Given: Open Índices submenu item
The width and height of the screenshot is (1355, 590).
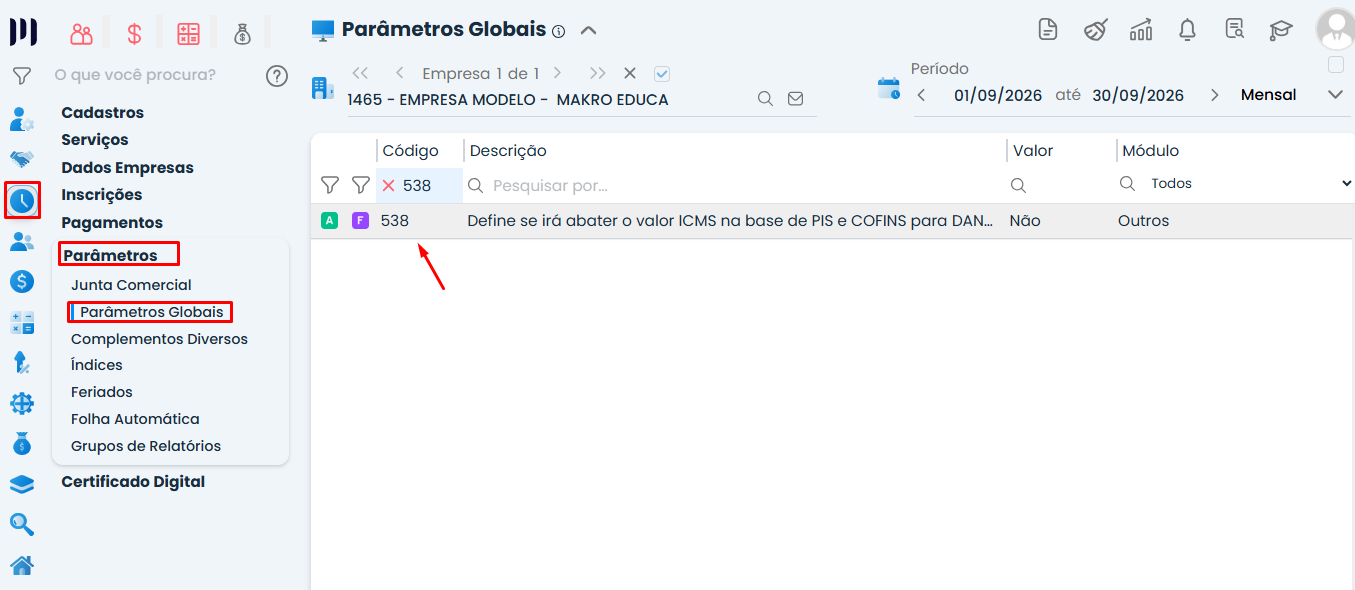Looking at the screenshot, I should coord(97,365).
